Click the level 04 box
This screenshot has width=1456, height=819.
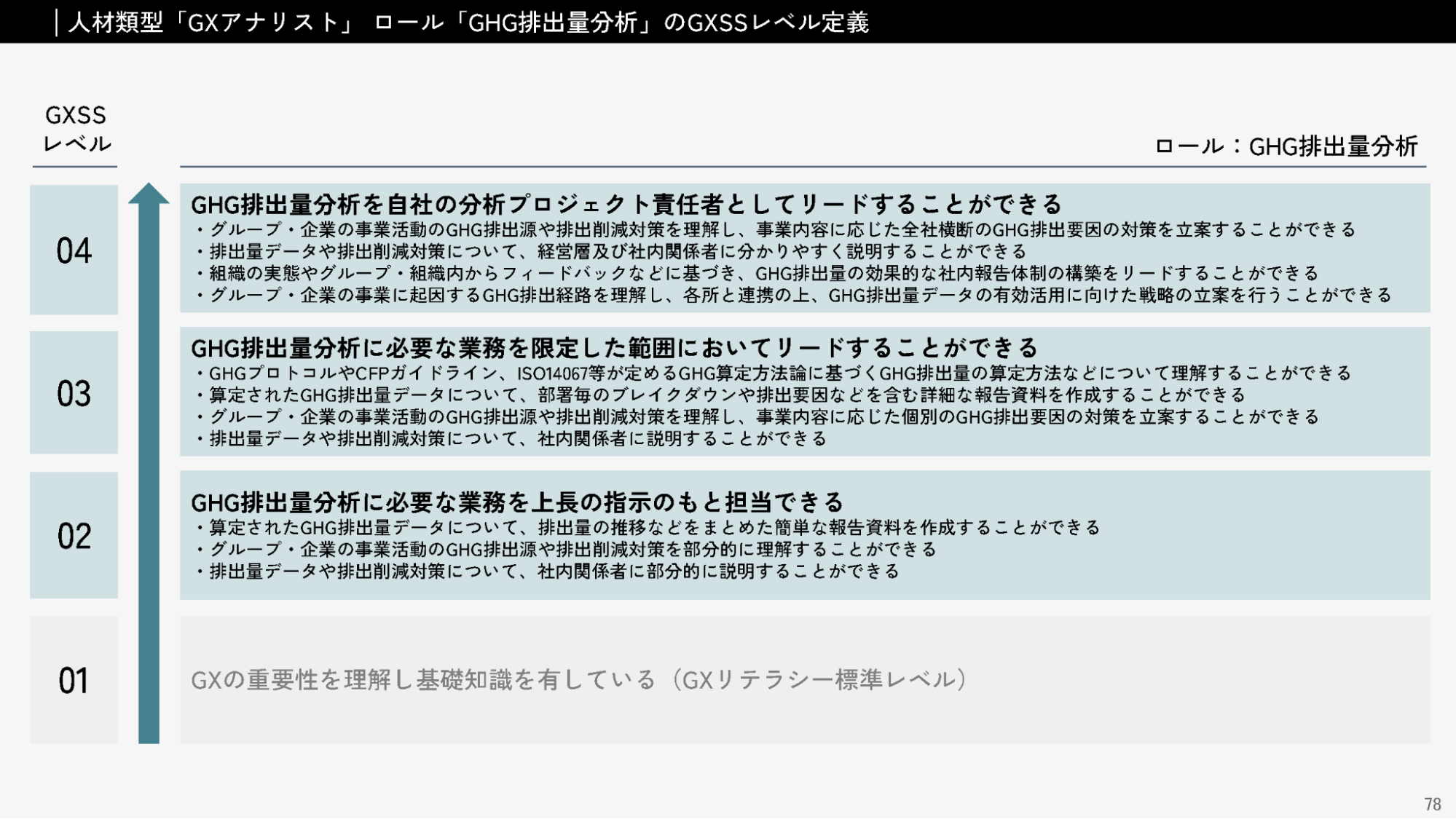(x=74, y=250)
